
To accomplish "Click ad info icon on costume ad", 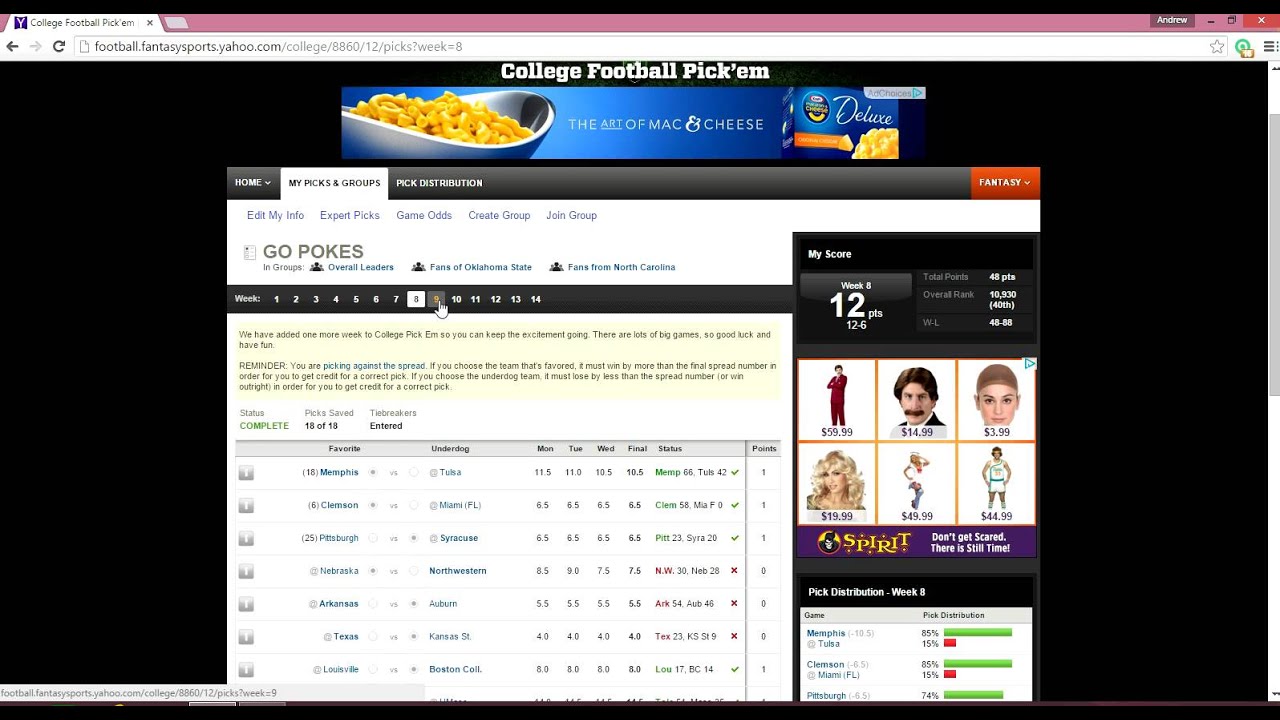I will (x=1029, y=364).
